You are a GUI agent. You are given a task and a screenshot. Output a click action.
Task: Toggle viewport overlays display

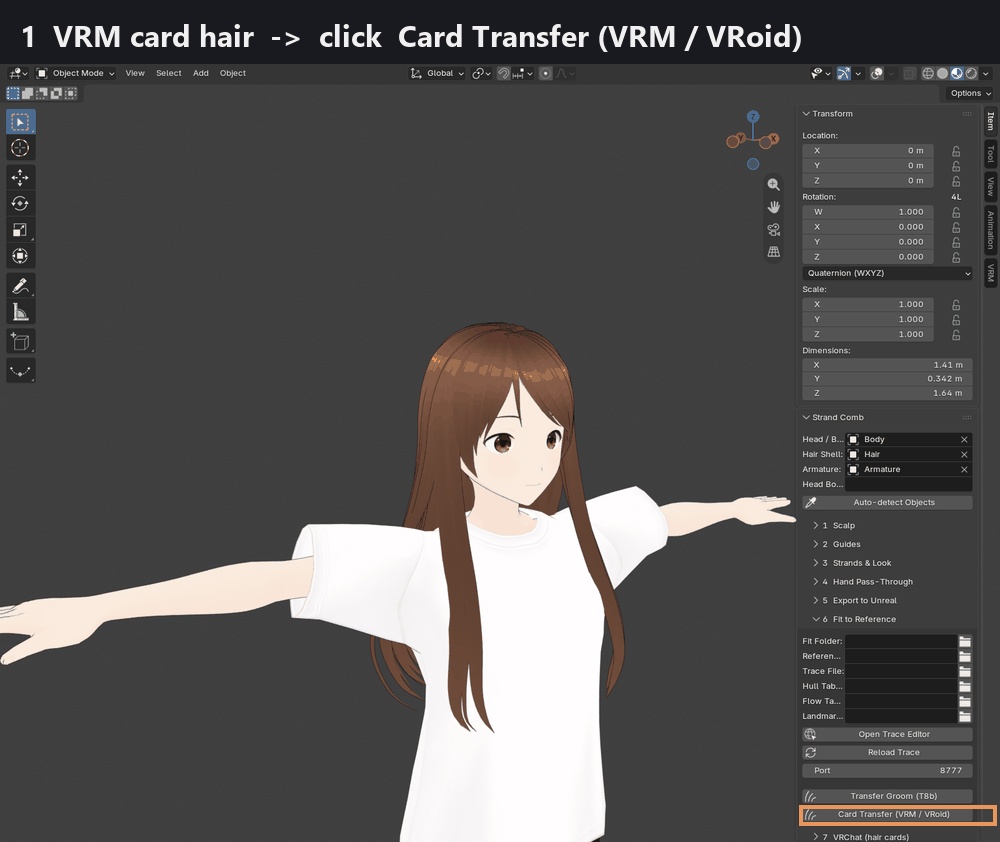click(877, 73)
